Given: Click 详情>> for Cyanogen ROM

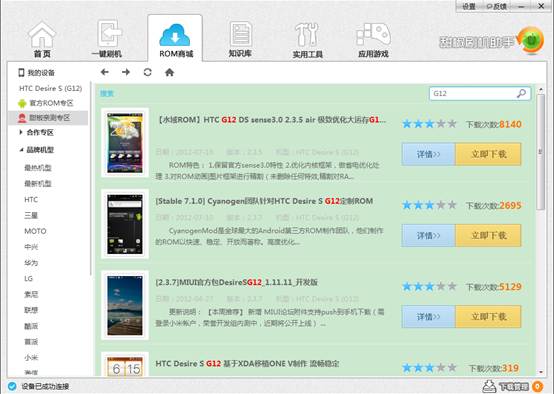Looking at the screenshot, I should point(429,235).
